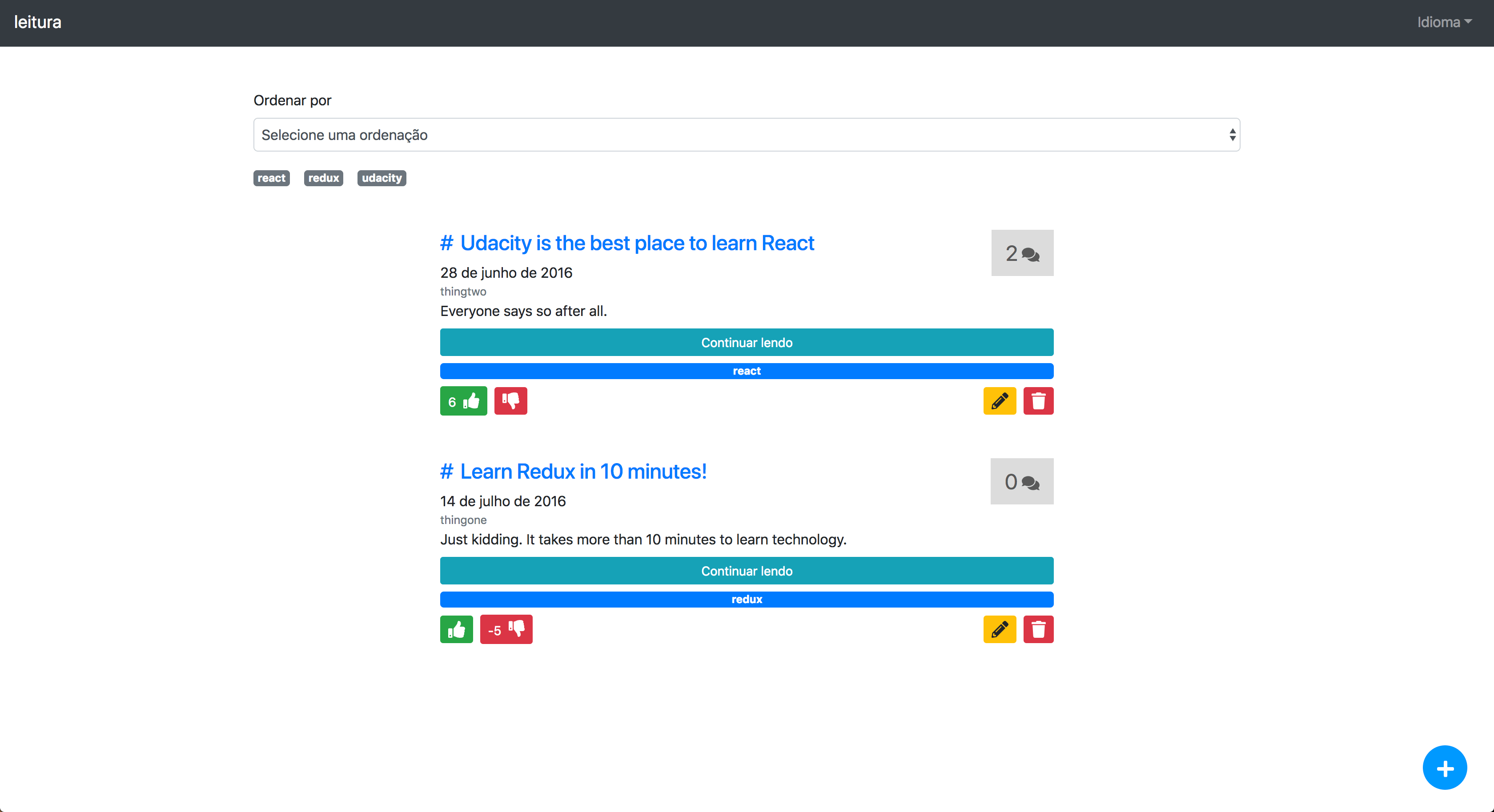
Task: Open comments counter showing 0
Action: coord(1021,482)
